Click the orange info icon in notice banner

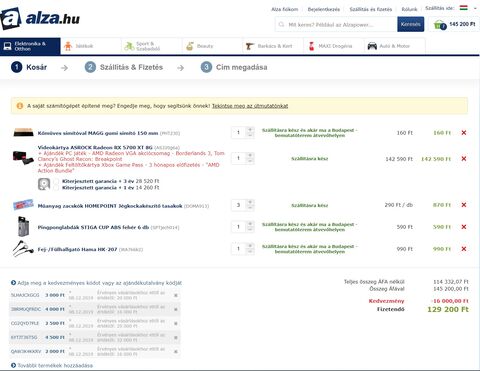point(20,106)
